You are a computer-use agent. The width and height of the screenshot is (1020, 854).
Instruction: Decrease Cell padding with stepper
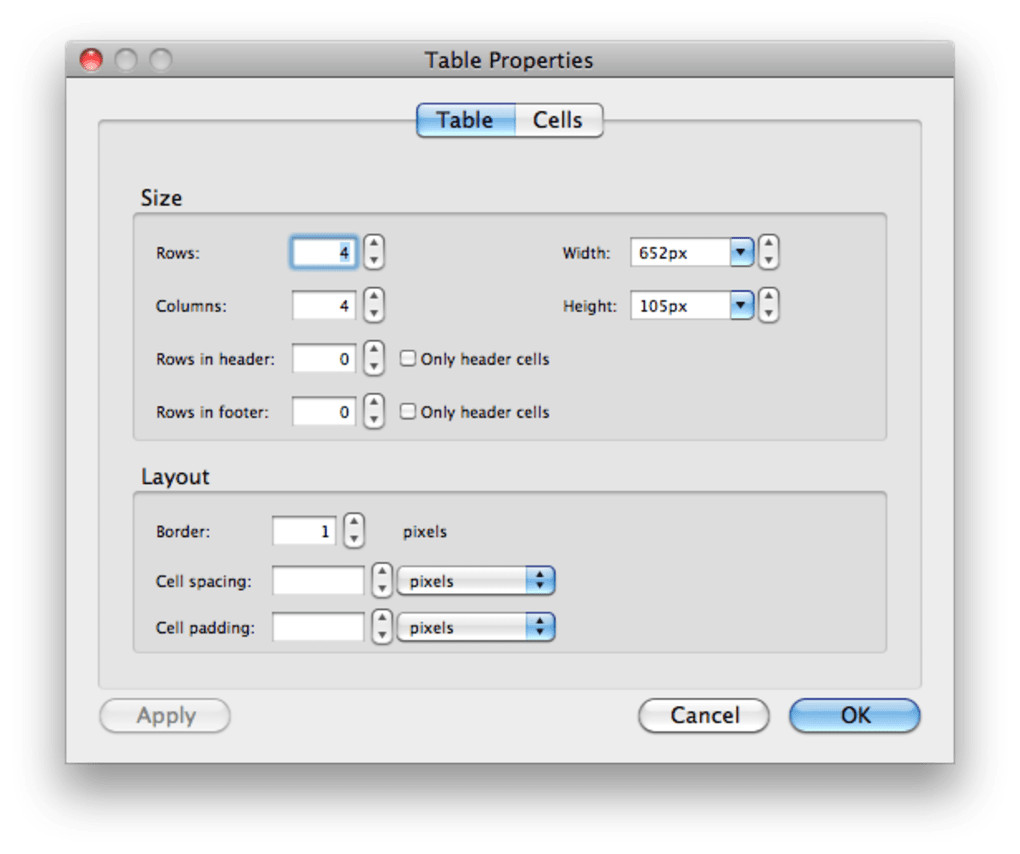point(382,636)
